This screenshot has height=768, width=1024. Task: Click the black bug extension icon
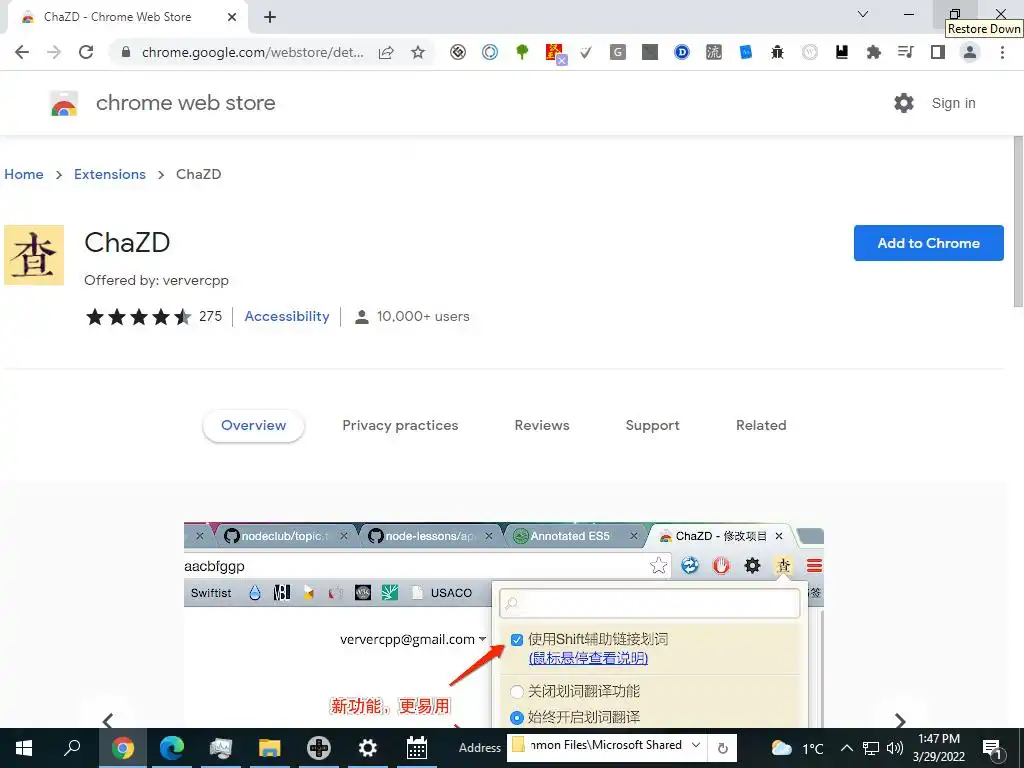tap(777, 52)
